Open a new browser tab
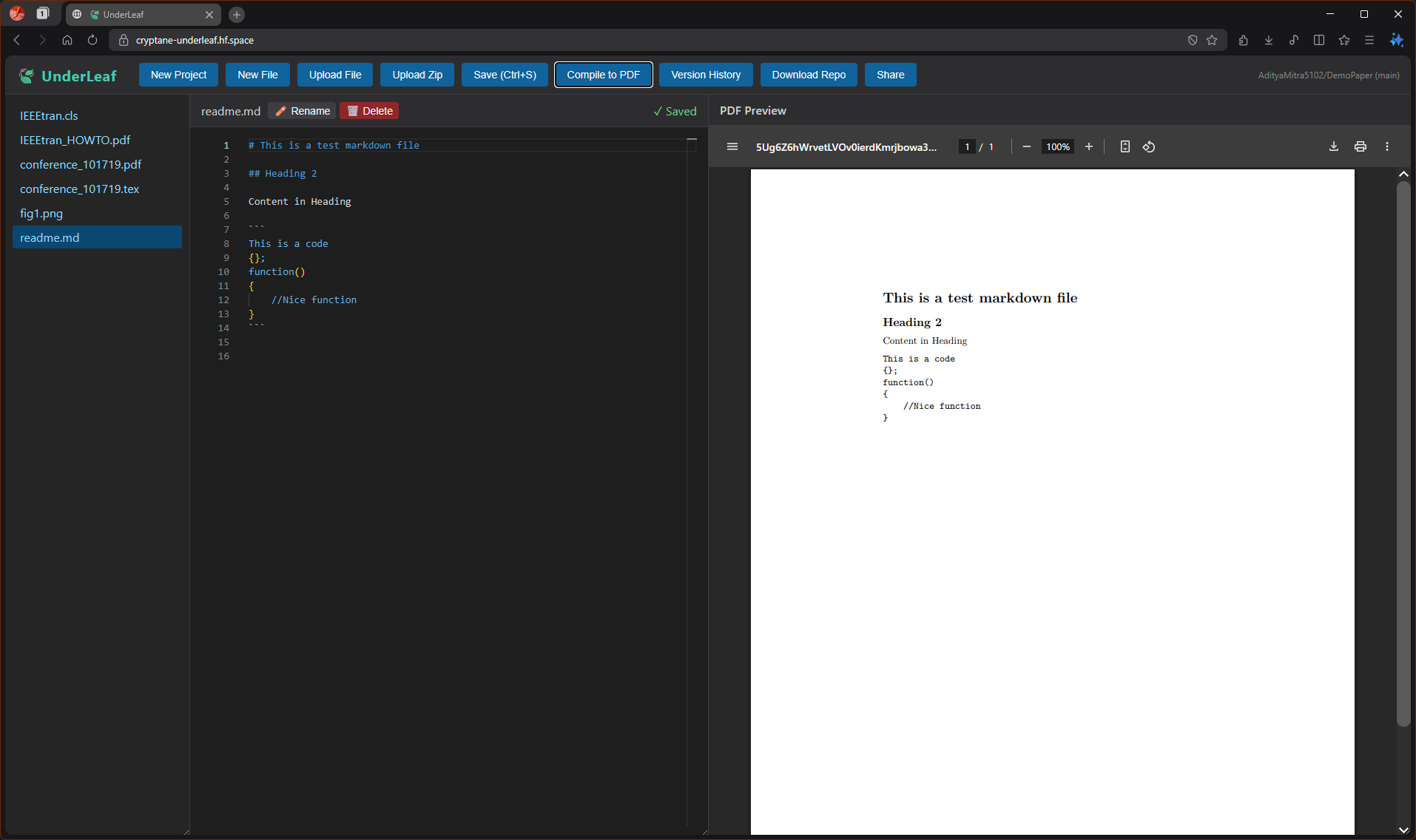This screenshot has height=840, width=1416. tap(237, 14)
